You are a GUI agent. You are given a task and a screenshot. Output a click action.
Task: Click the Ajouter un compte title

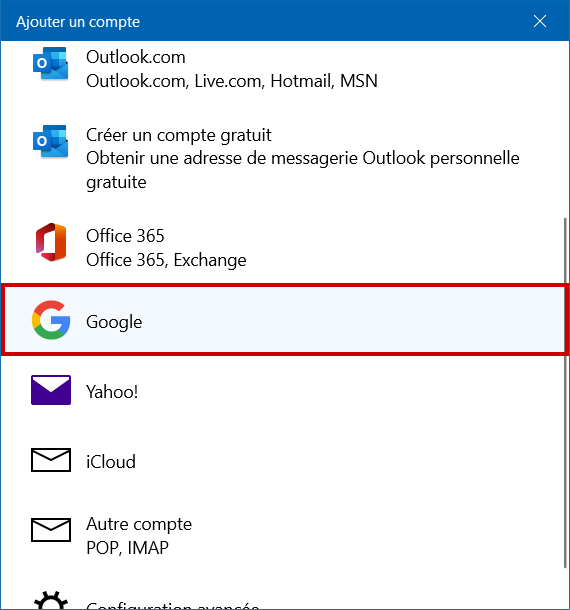point(78,22)
